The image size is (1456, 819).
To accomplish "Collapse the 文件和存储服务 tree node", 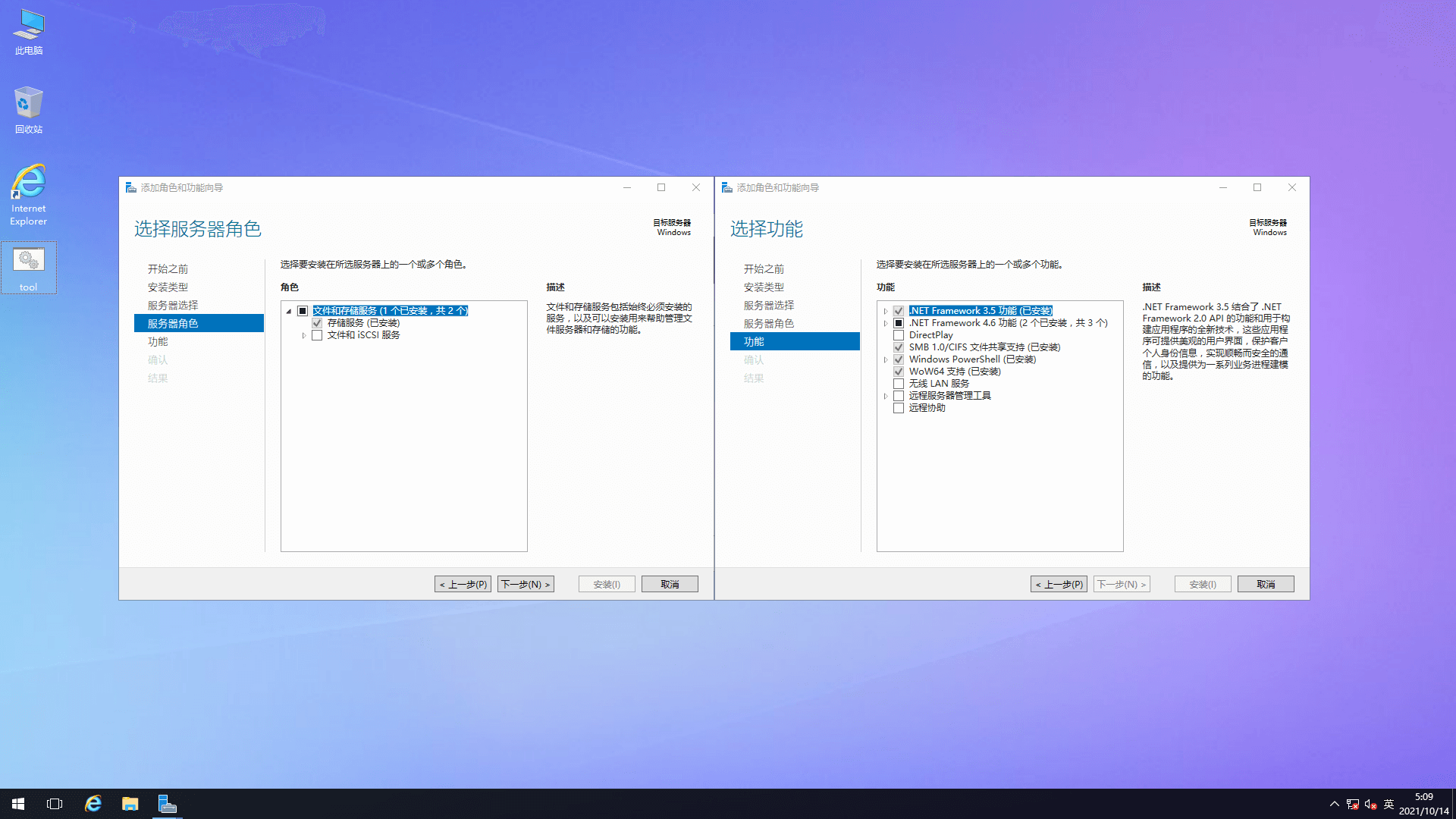I will click(x=289, y=311).
